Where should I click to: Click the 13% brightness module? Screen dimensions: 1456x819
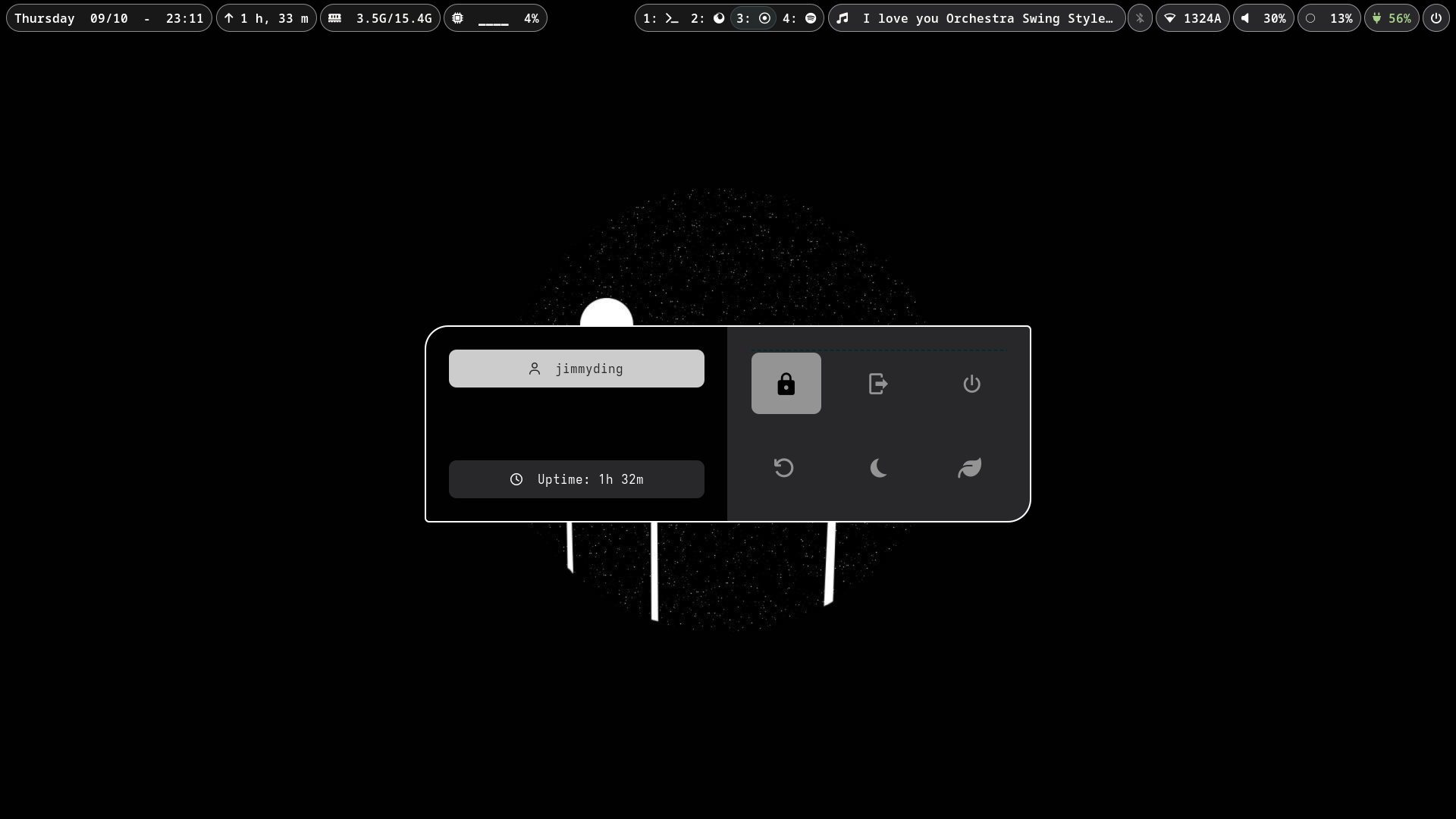coord(1329,18)
